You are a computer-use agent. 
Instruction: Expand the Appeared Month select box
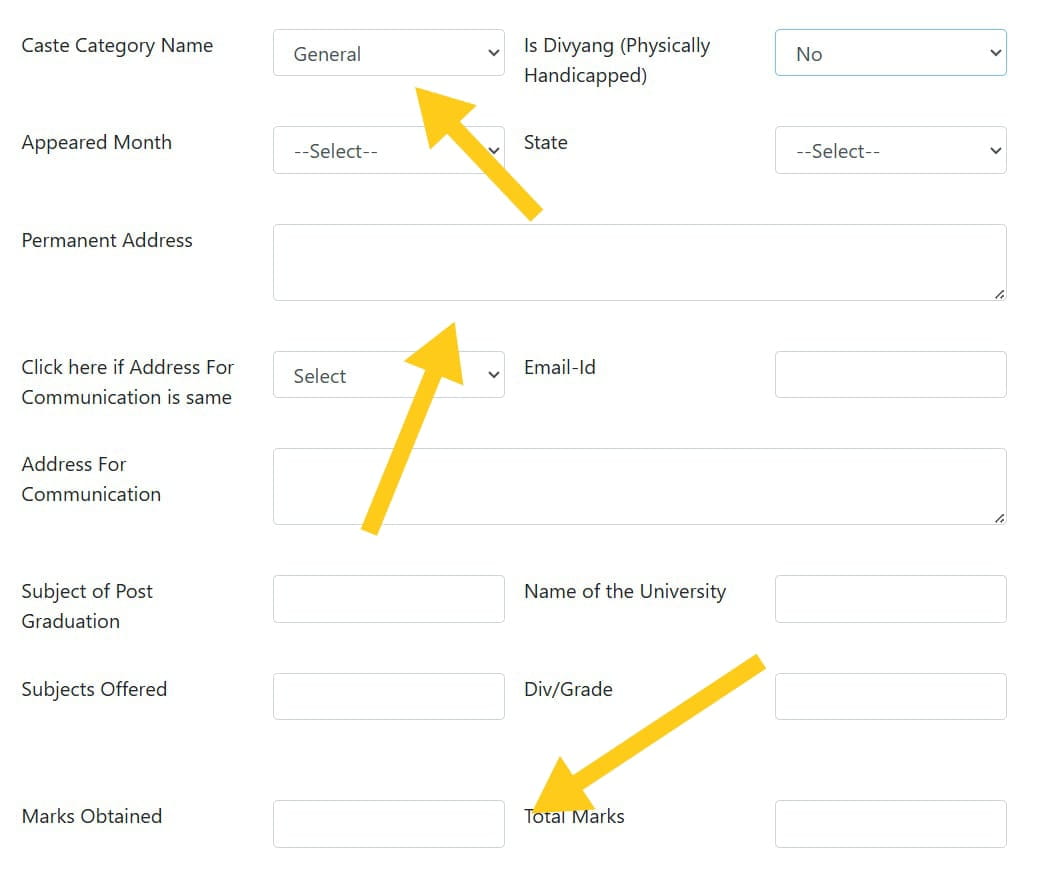point(389,151)
